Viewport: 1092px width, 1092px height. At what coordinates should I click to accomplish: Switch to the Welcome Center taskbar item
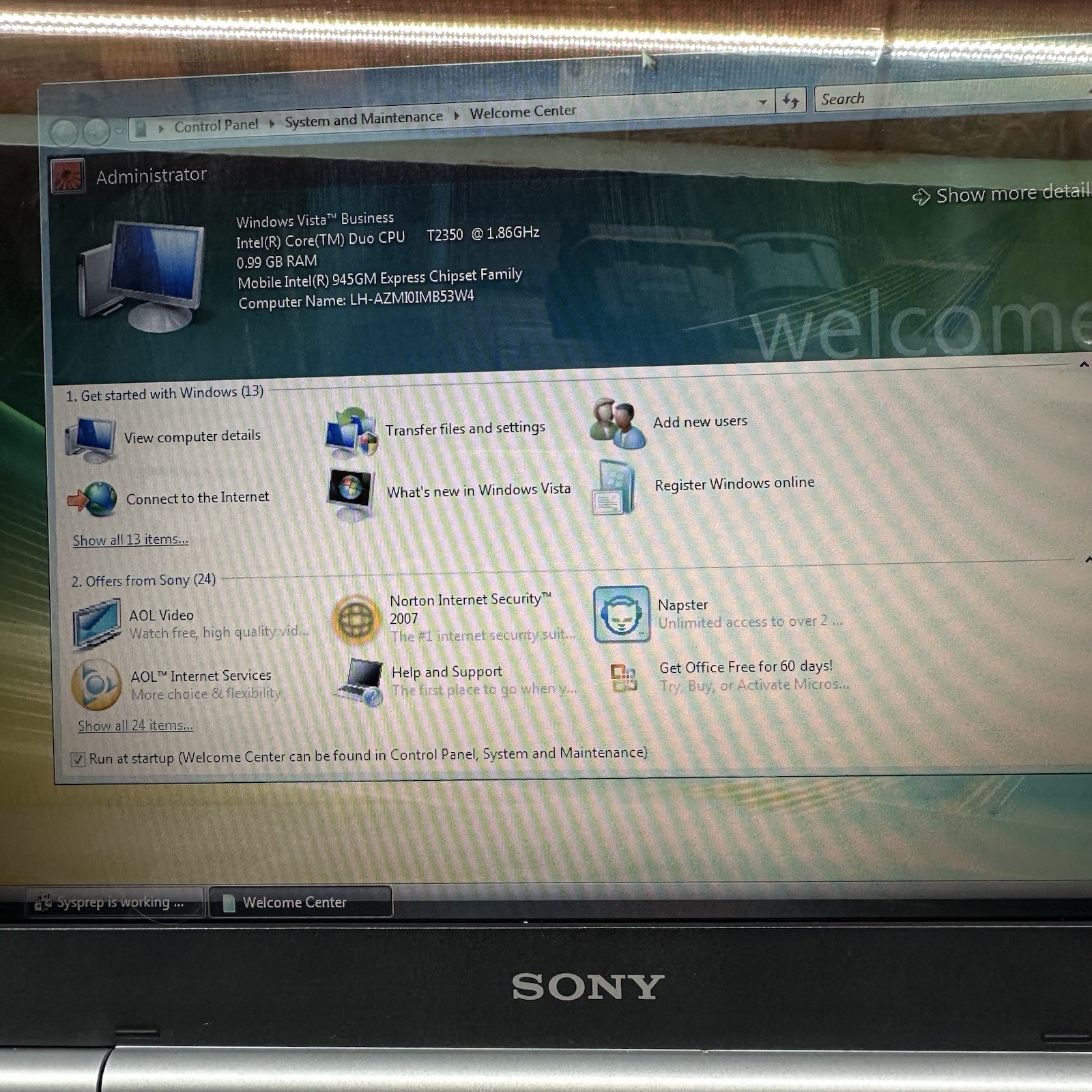coord(300,902)
